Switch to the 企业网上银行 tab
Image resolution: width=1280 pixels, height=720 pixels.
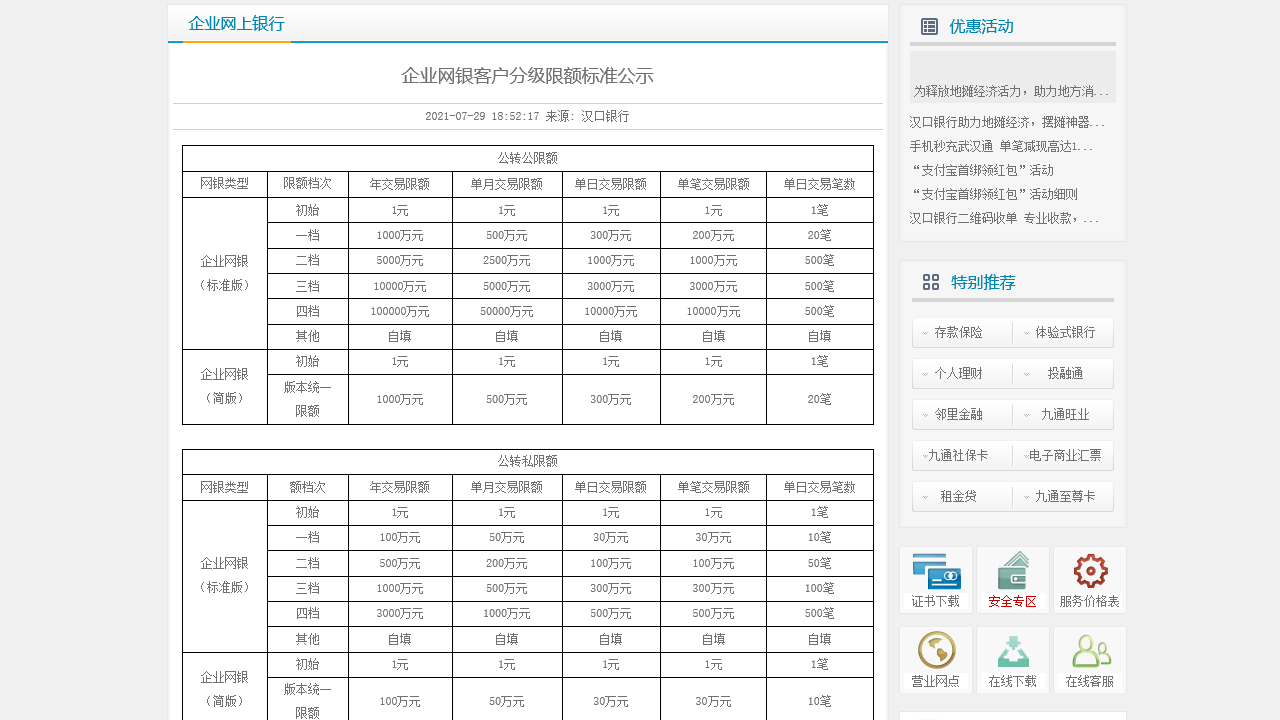pyautogui.click(x=236, y=23)
